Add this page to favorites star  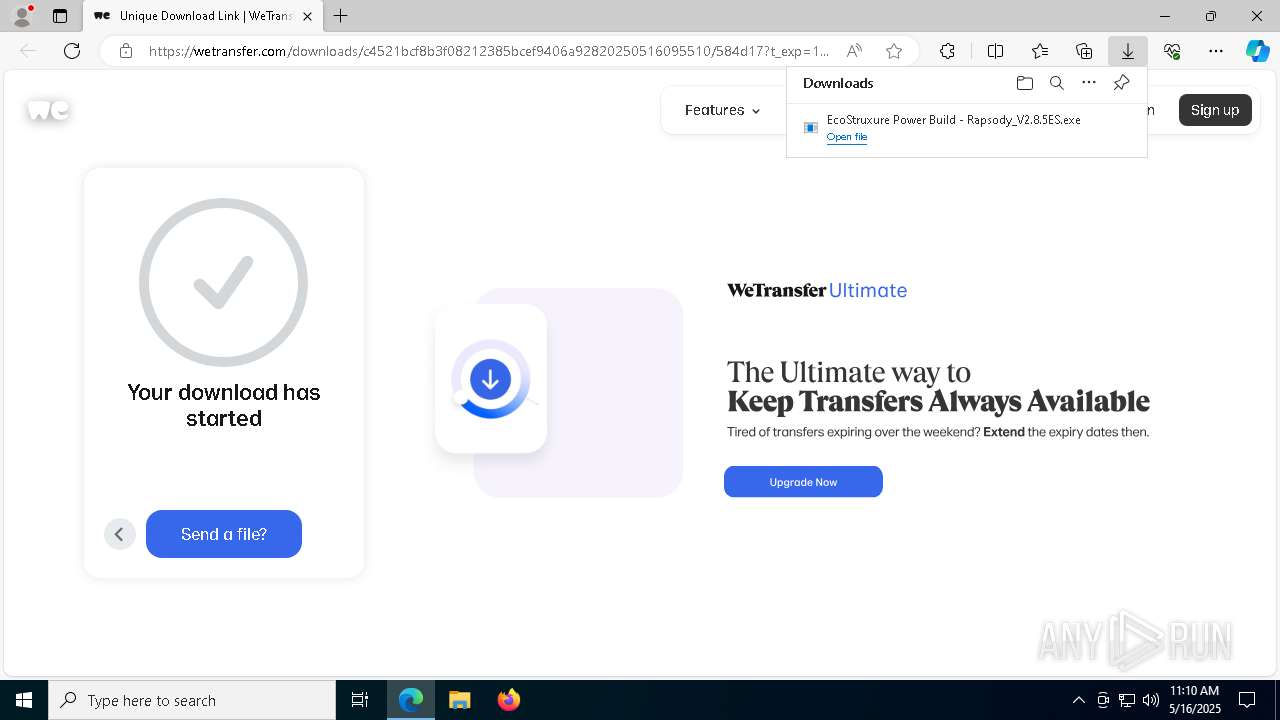click(x=894, y=51)
